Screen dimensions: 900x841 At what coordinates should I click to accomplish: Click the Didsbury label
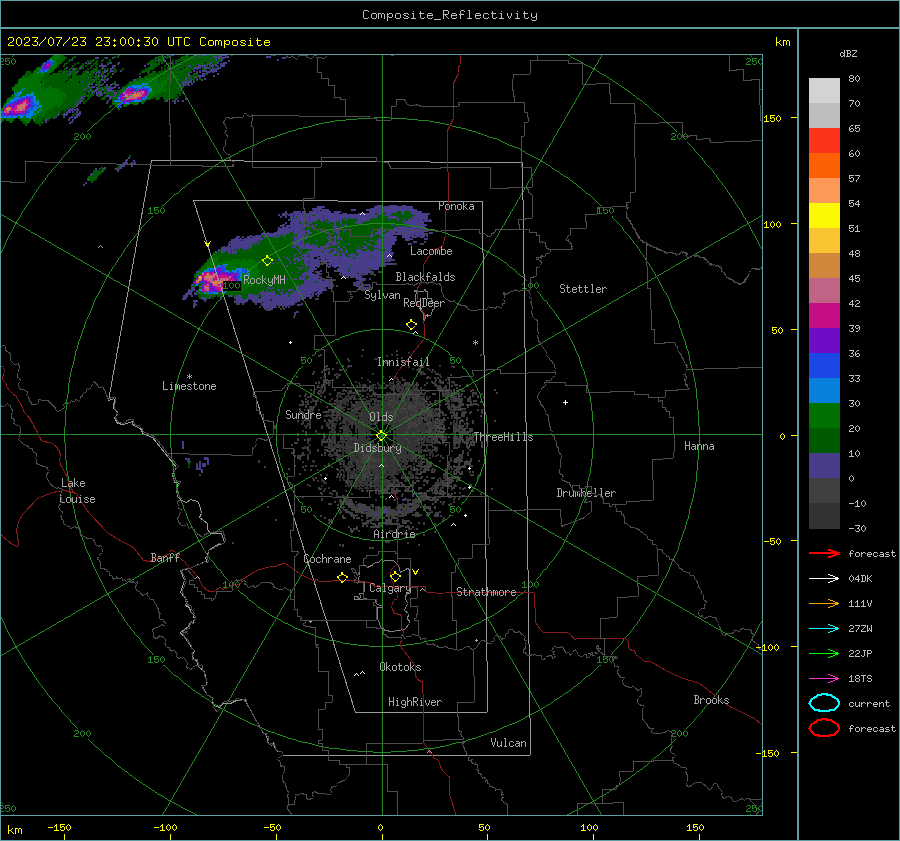coord(377,448)
